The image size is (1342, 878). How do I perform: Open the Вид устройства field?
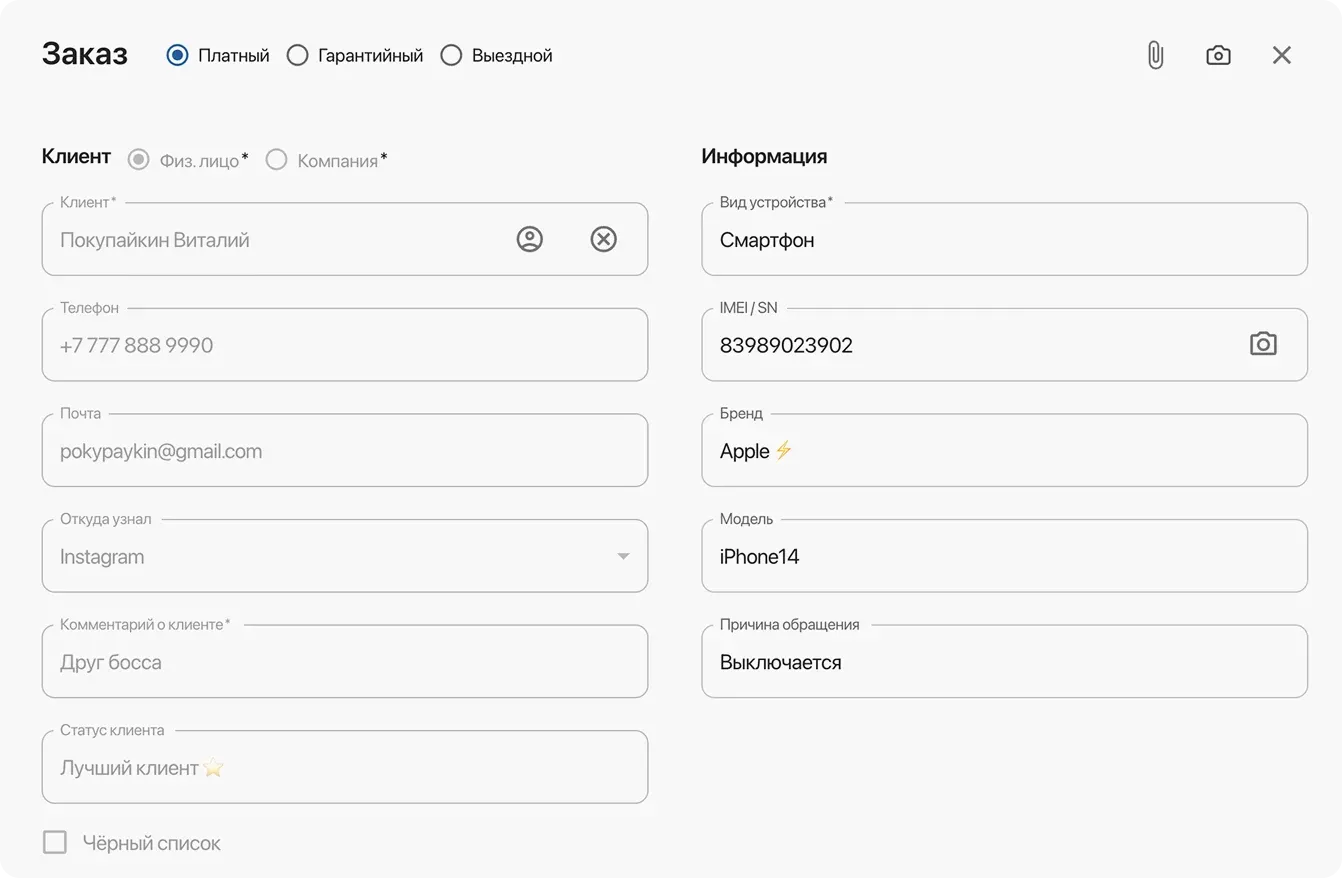coord(1003,240)
